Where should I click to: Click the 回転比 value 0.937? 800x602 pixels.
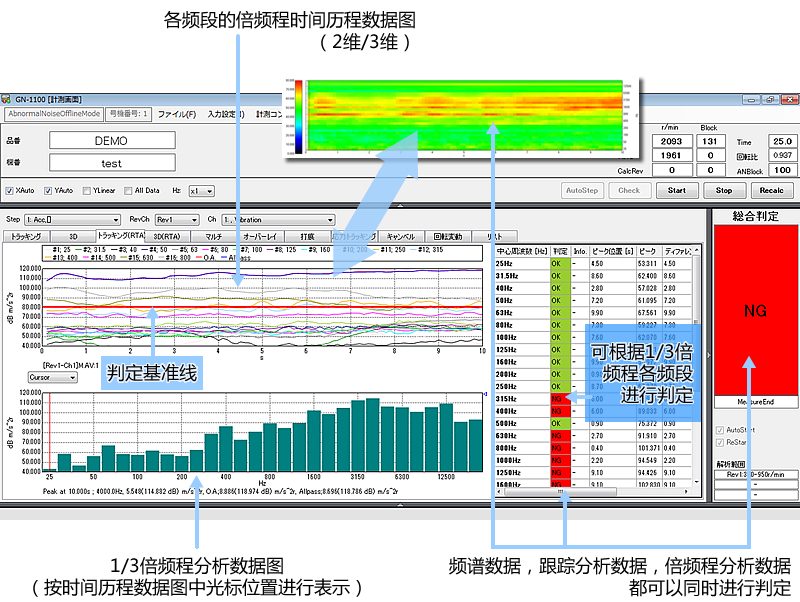click(782, 156)
